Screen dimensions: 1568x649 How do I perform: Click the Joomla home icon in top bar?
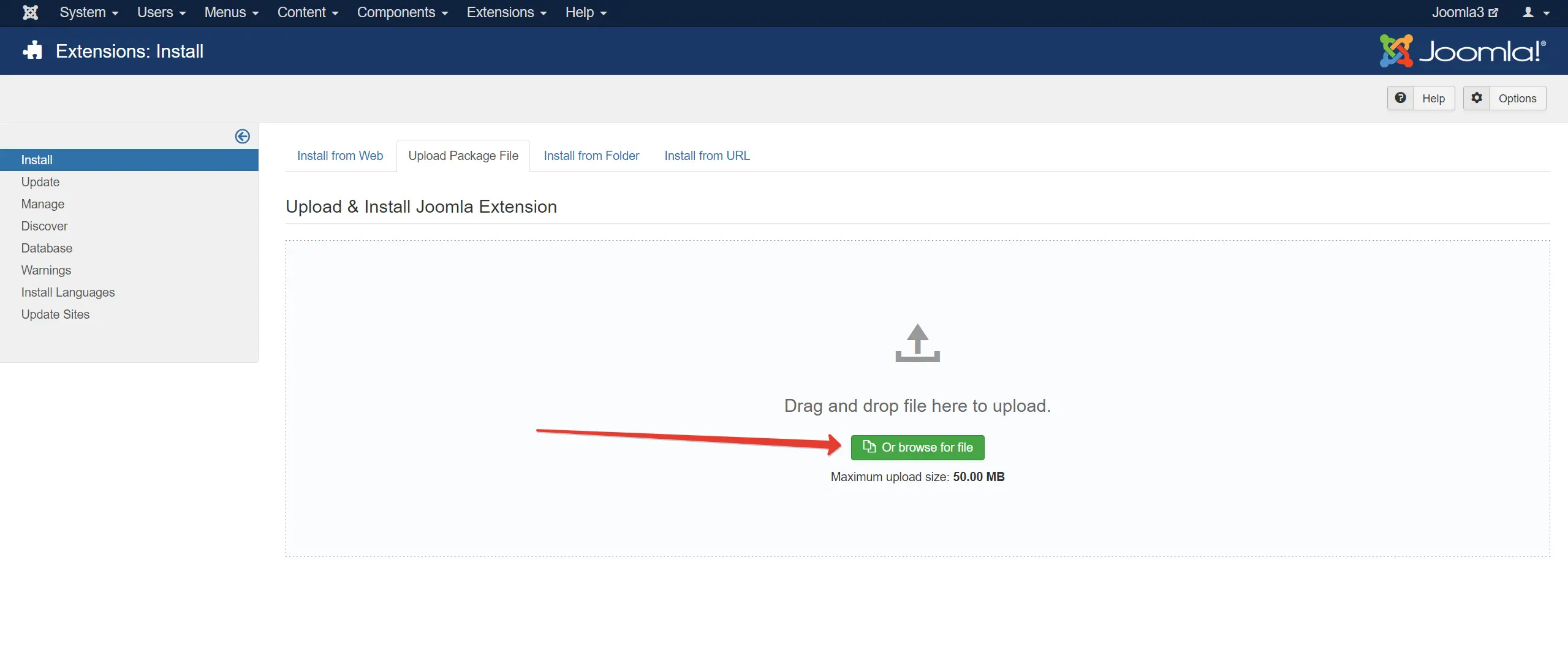[x=29, y=12]
